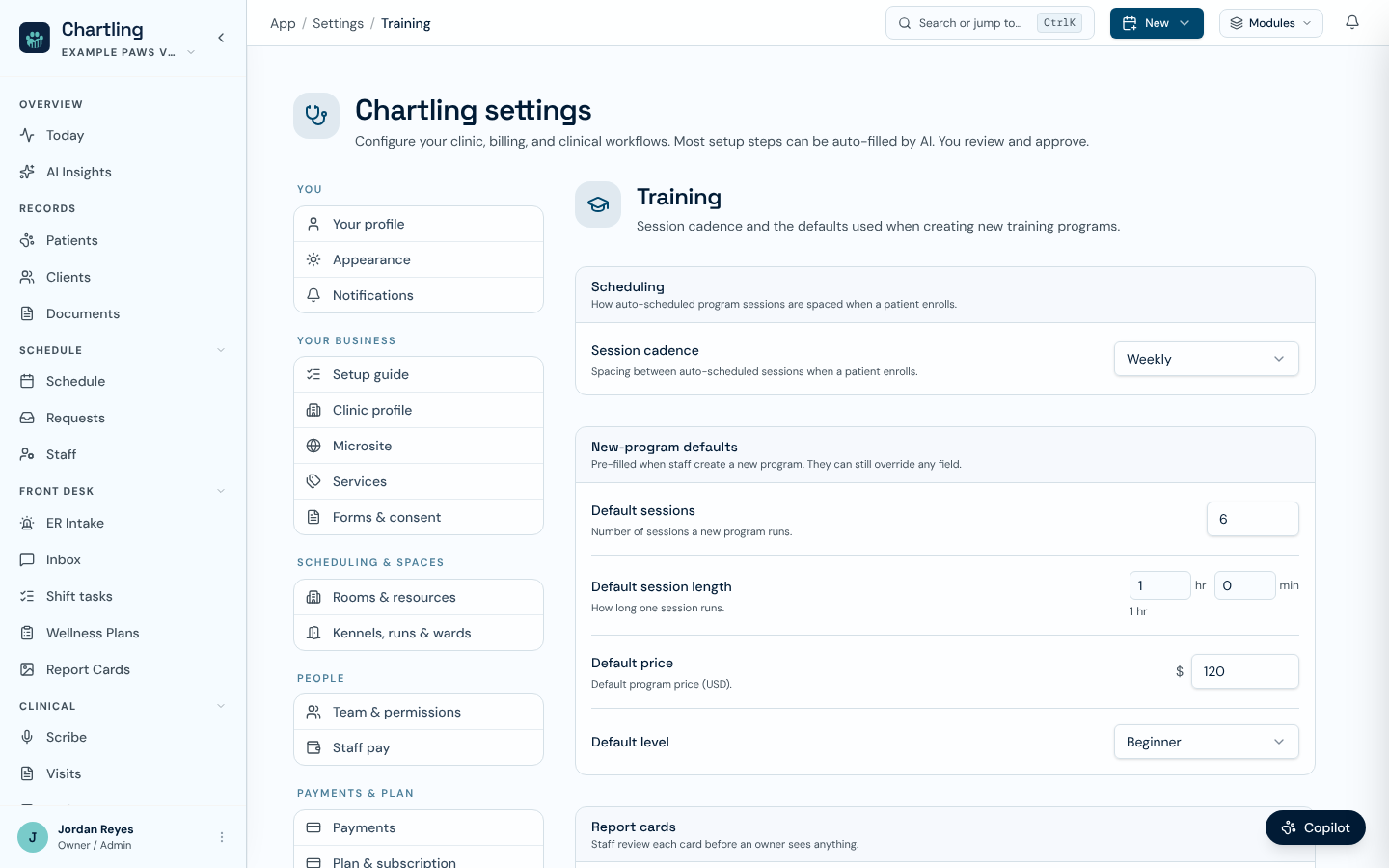This screenshot has width=1389, height=868.
Task: Open Today from the sidebar
Action: (123, 135)
